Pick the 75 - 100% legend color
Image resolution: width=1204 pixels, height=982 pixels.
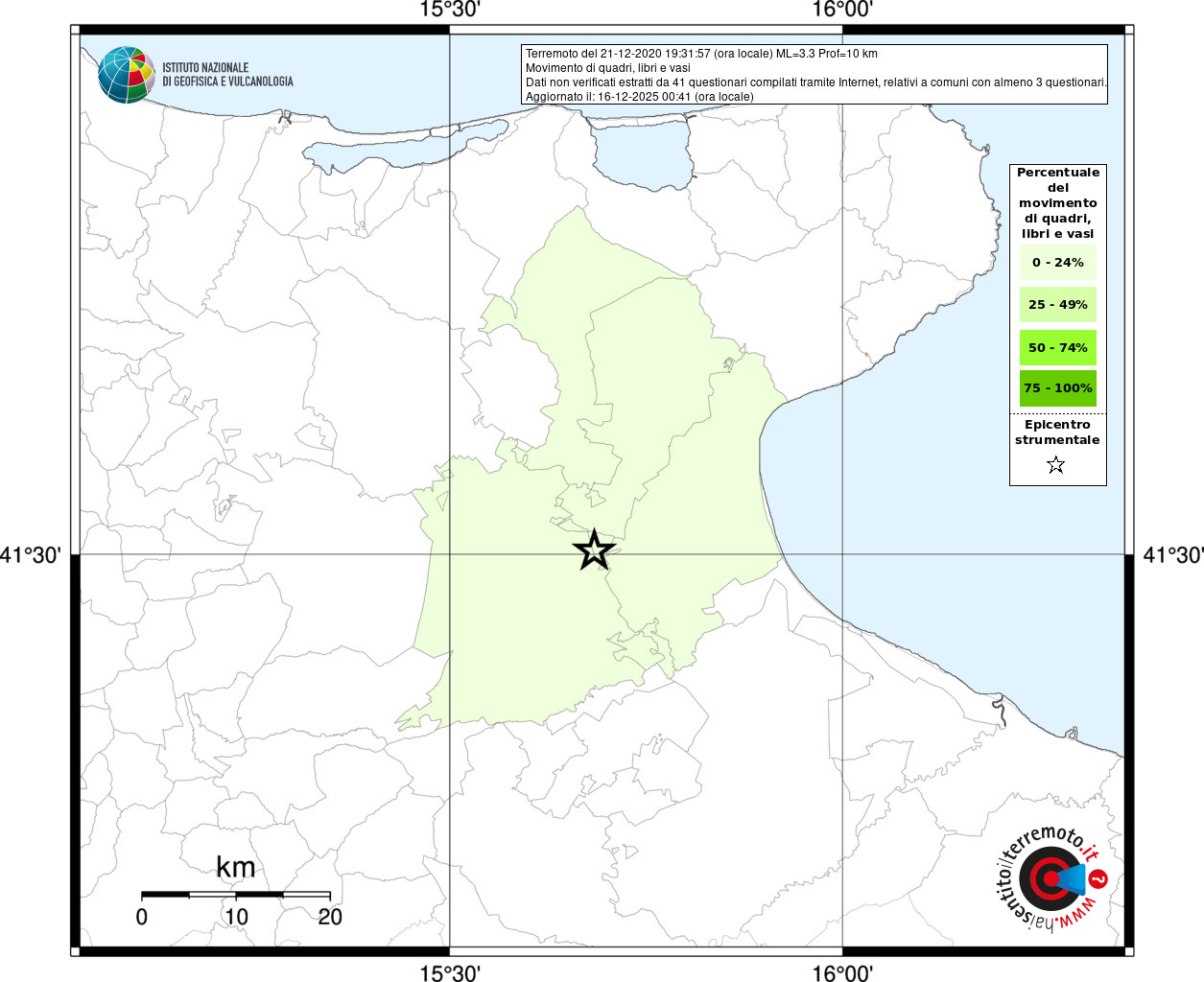1057,388
